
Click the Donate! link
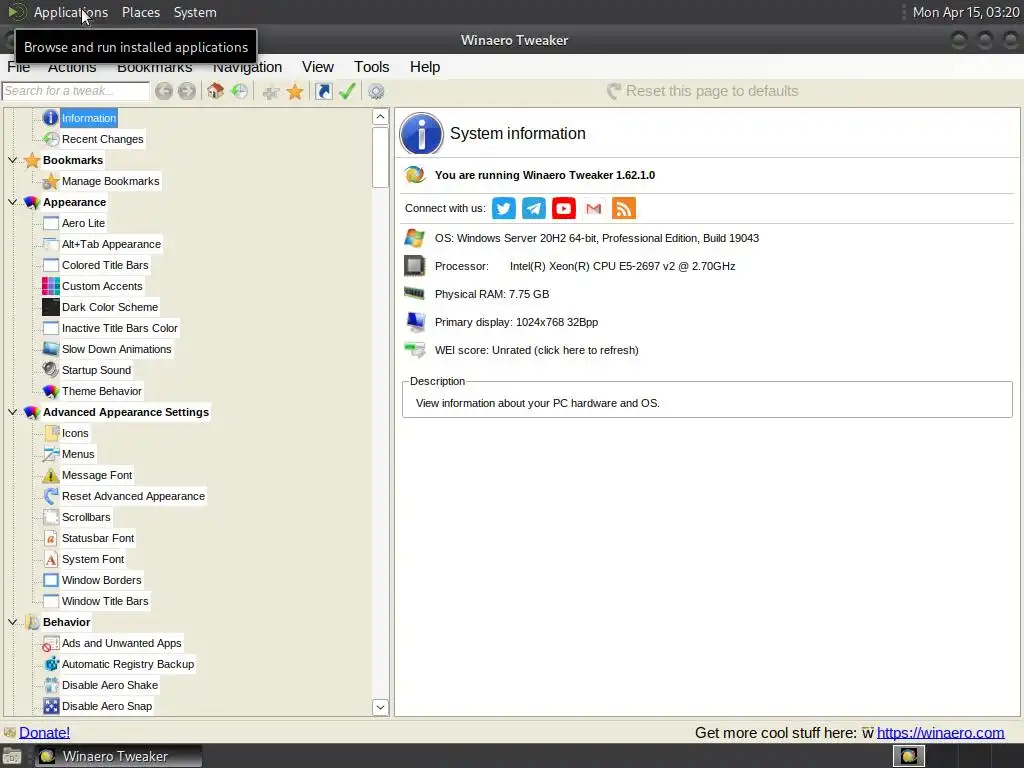pos(44,733)
